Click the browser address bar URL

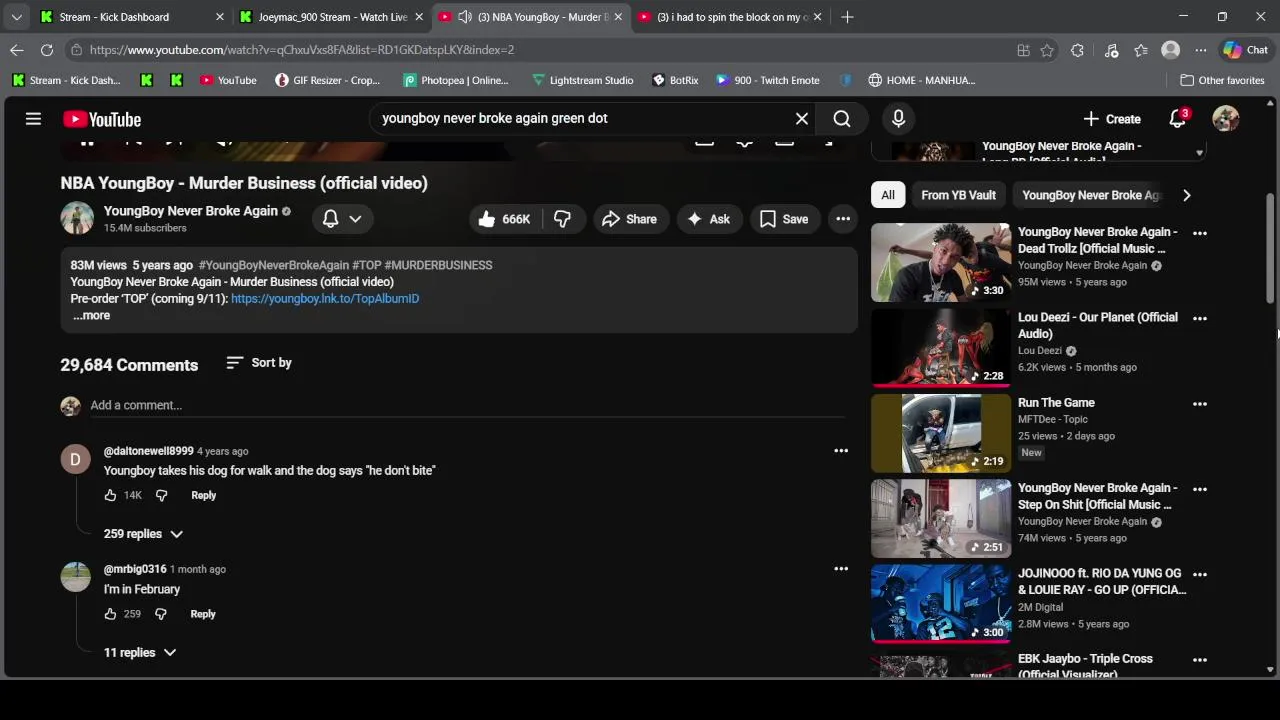(301, 50)
